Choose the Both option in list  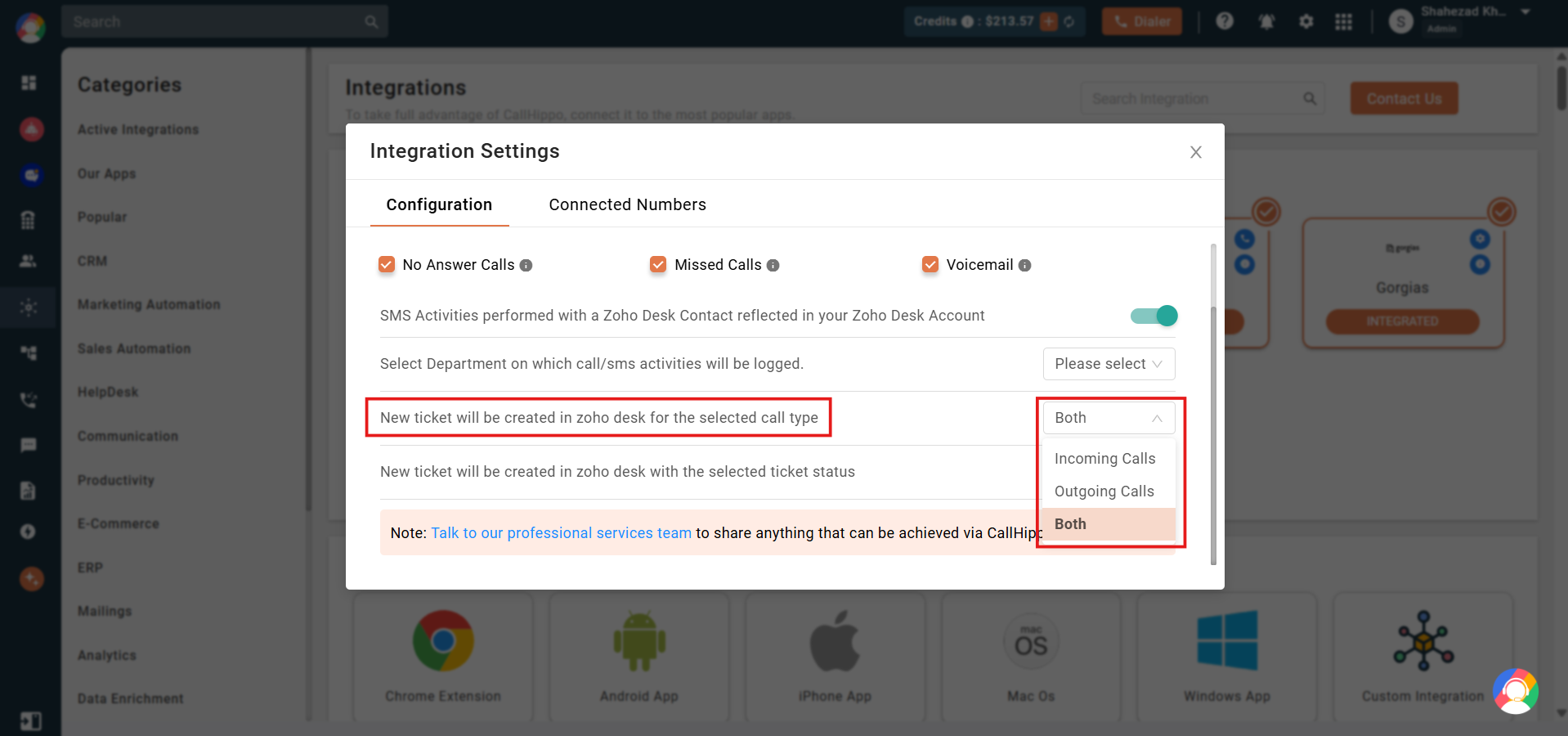1109,524
